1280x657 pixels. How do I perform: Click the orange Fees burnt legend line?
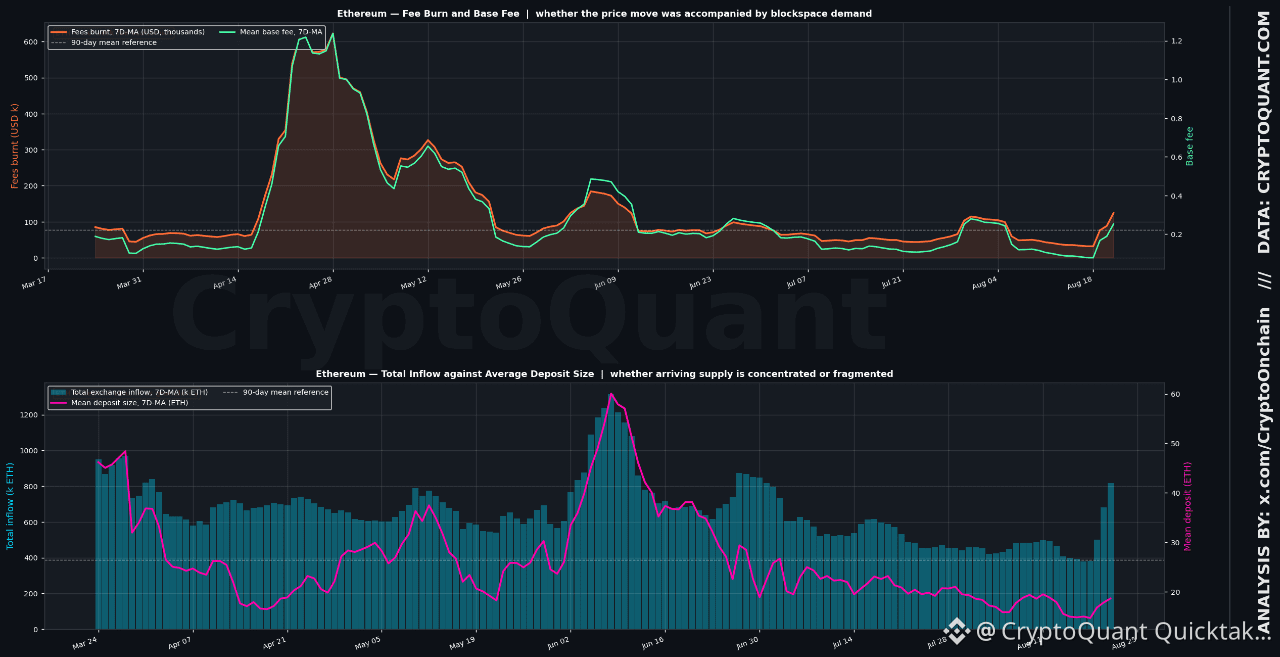pyautogui.click(x=59, y=32)
